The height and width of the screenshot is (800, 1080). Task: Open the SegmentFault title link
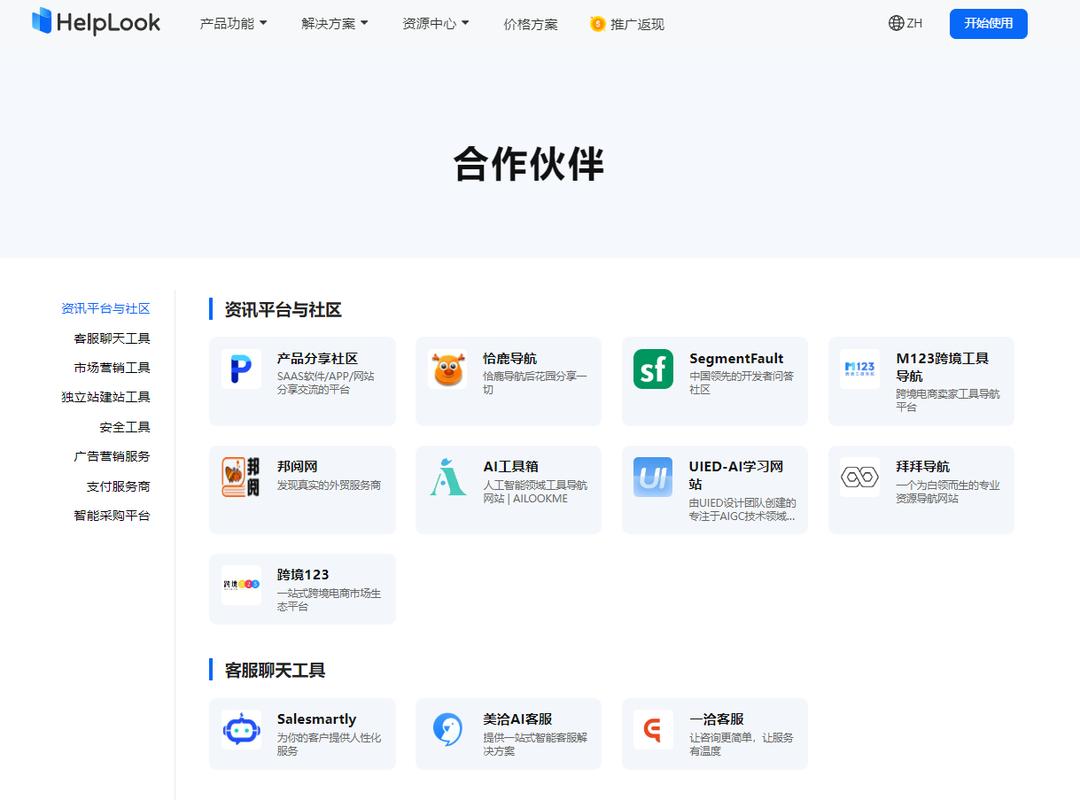click(x=736, y=358)
